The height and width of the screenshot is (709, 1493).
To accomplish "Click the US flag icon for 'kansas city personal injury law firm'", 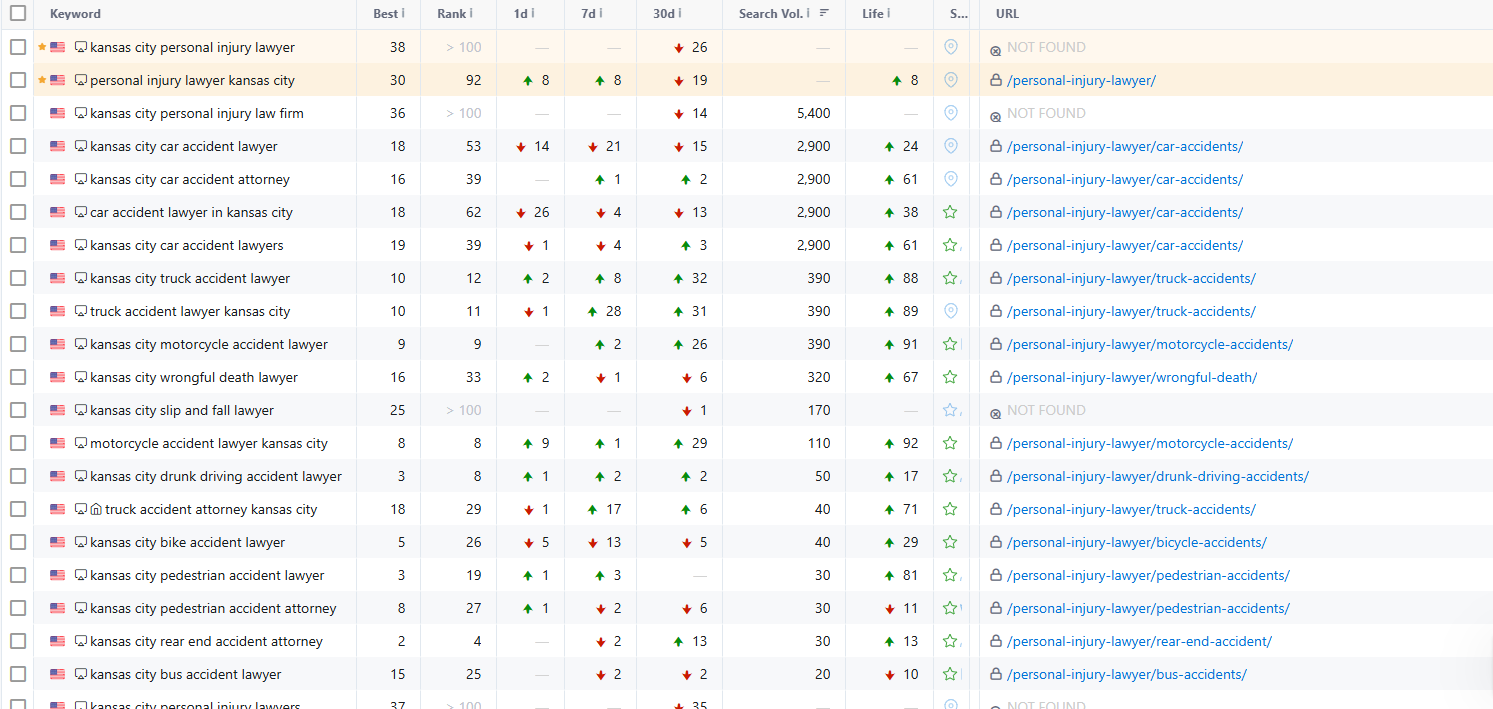I will [x=58, y=113].
